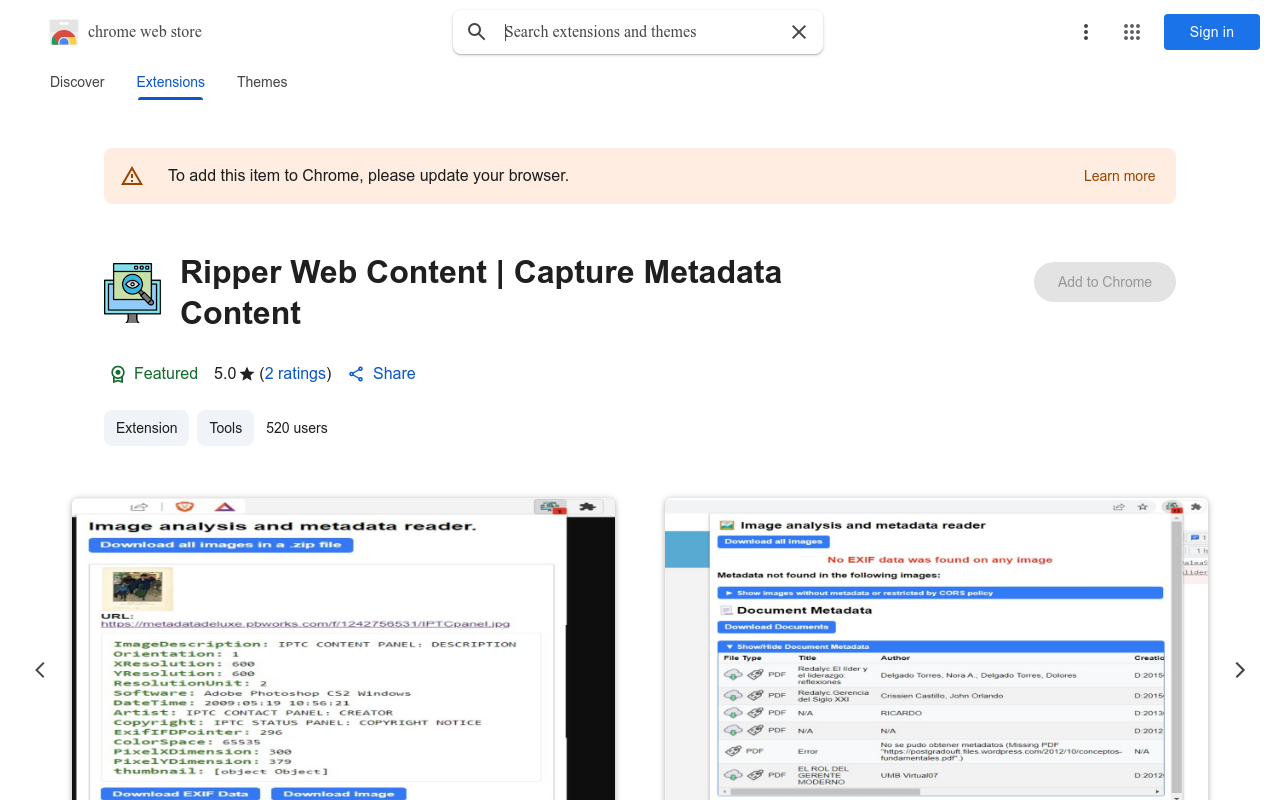1280x800 pixels.
Task: Click the extension title heading
Action: 481,292
